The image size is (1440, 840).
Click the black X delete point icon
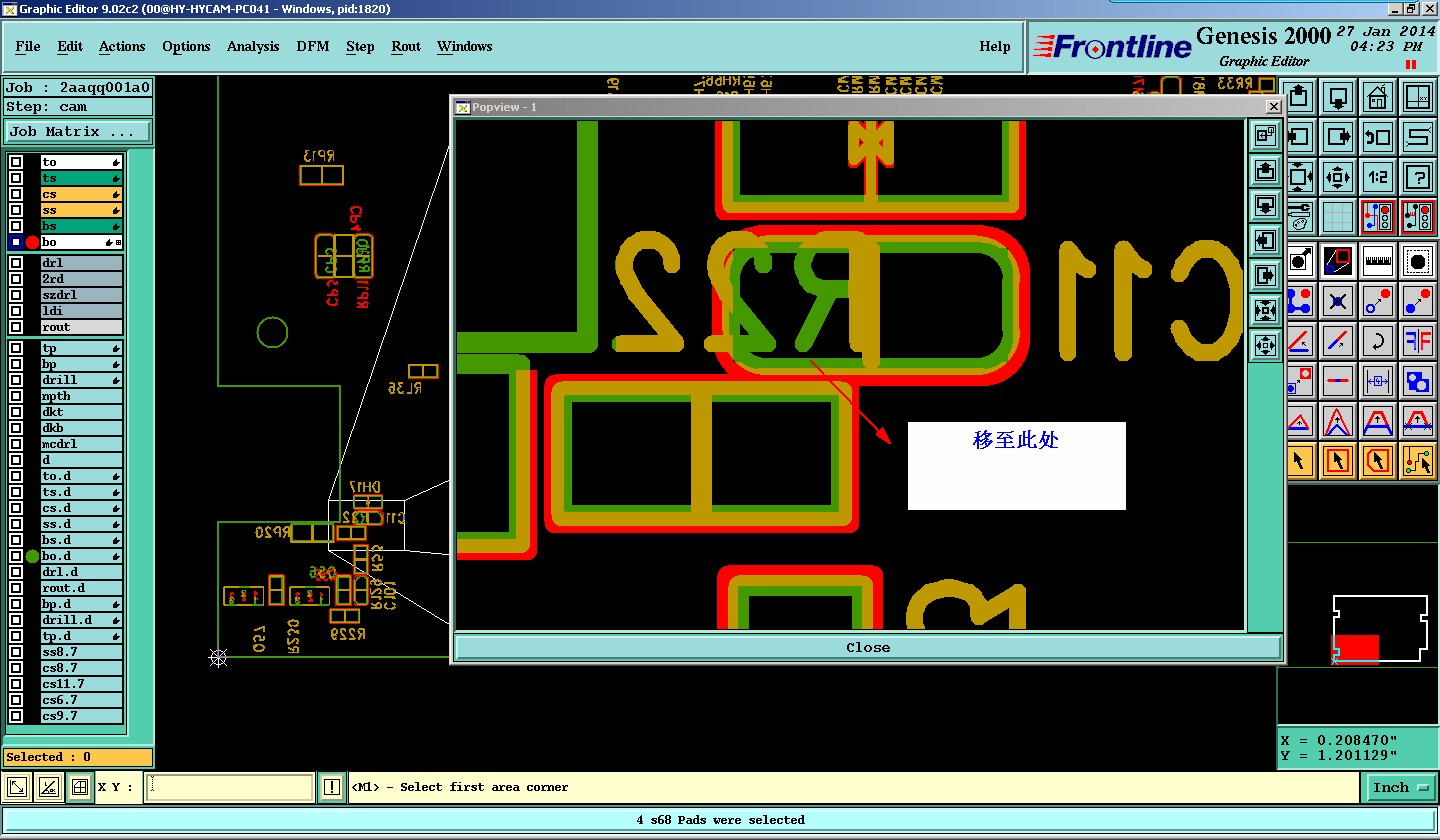tap(1338, 301)
